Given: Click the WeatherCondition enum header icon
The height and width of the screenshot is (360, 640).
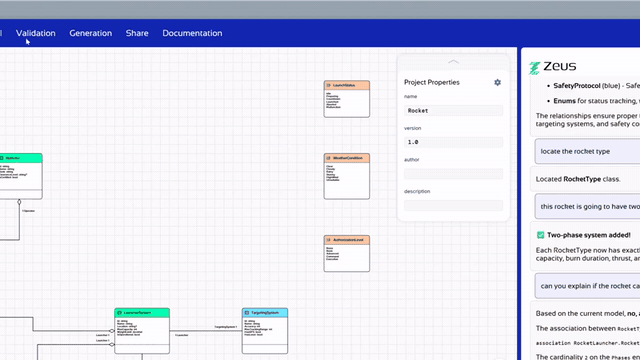Looking at the screenshot, I should pyautogui.click(x=328, y=158).
